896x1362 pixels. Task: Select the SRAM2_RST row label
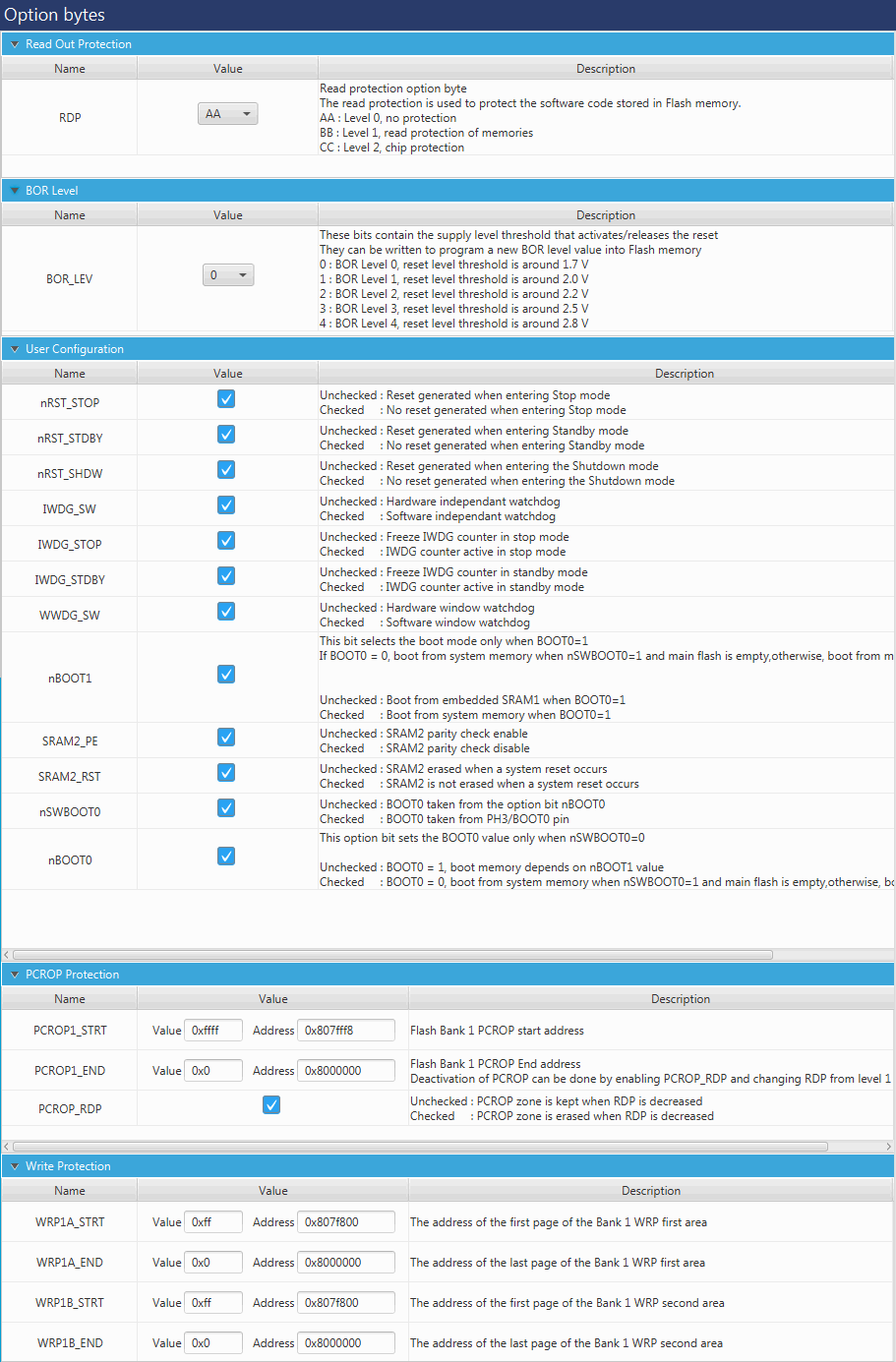pos(70,777)
